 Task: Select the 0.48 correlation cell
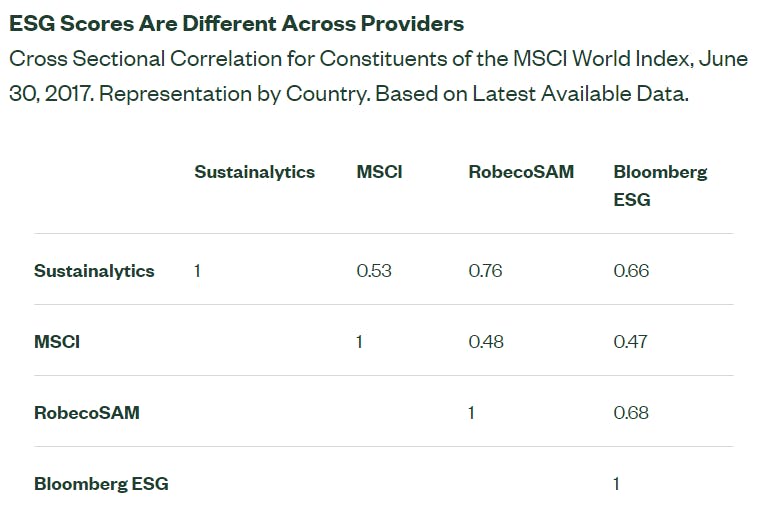(485, 342)
